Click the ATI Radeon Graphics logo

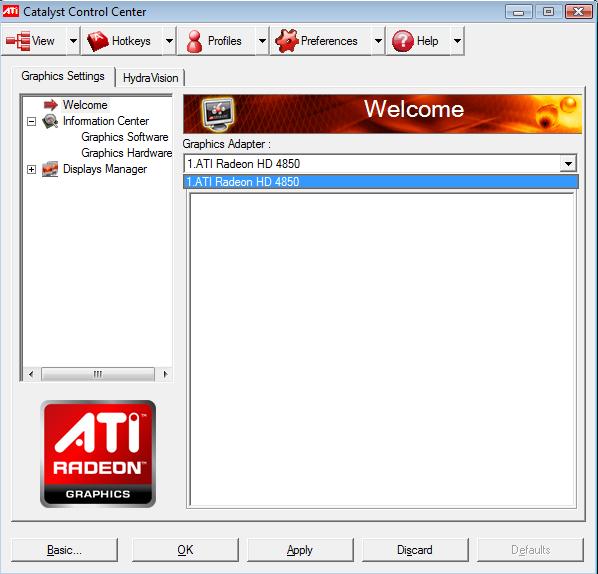pyautogui.click(x=98, y=454)
